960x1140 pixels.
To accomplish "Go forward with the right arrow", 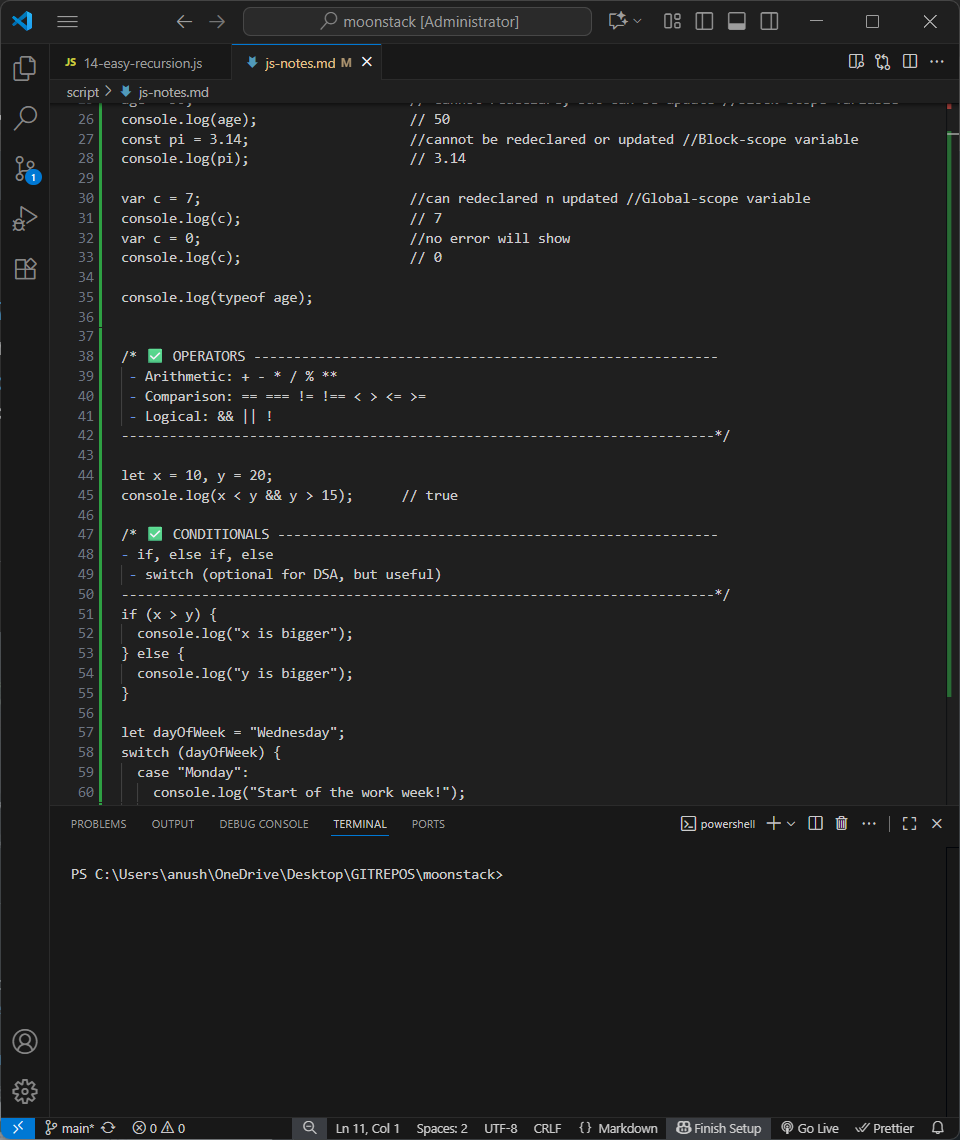I will 217,22.
